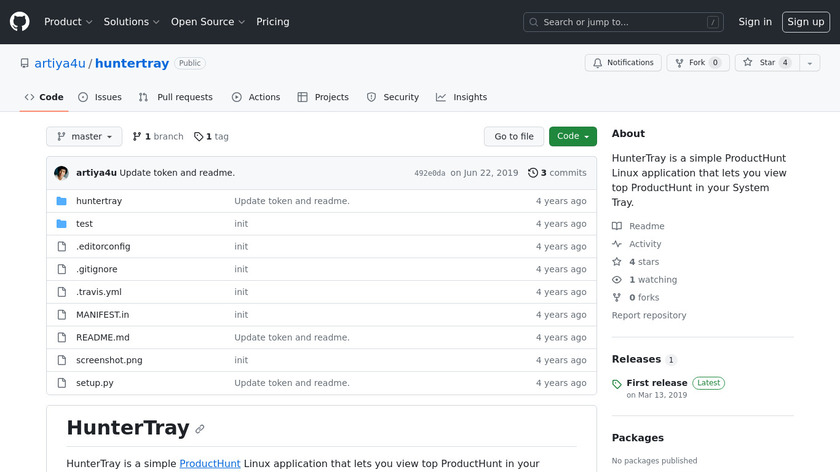Screen dimensions: 840x472
Task: Open the README.md file
Action: click(x=103, y=338)
